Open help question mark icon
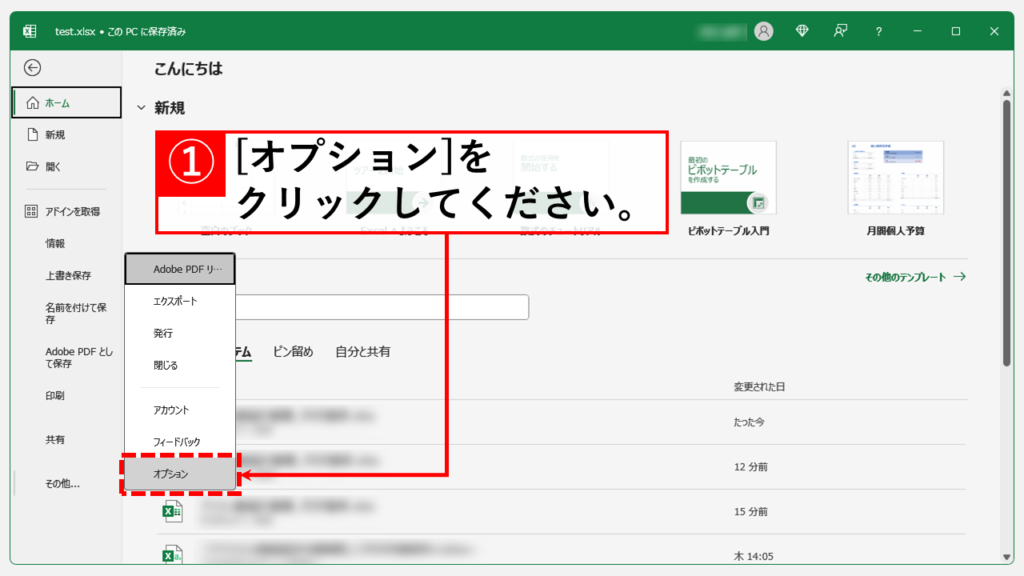Screen dimensions: 1024x576 879,31
